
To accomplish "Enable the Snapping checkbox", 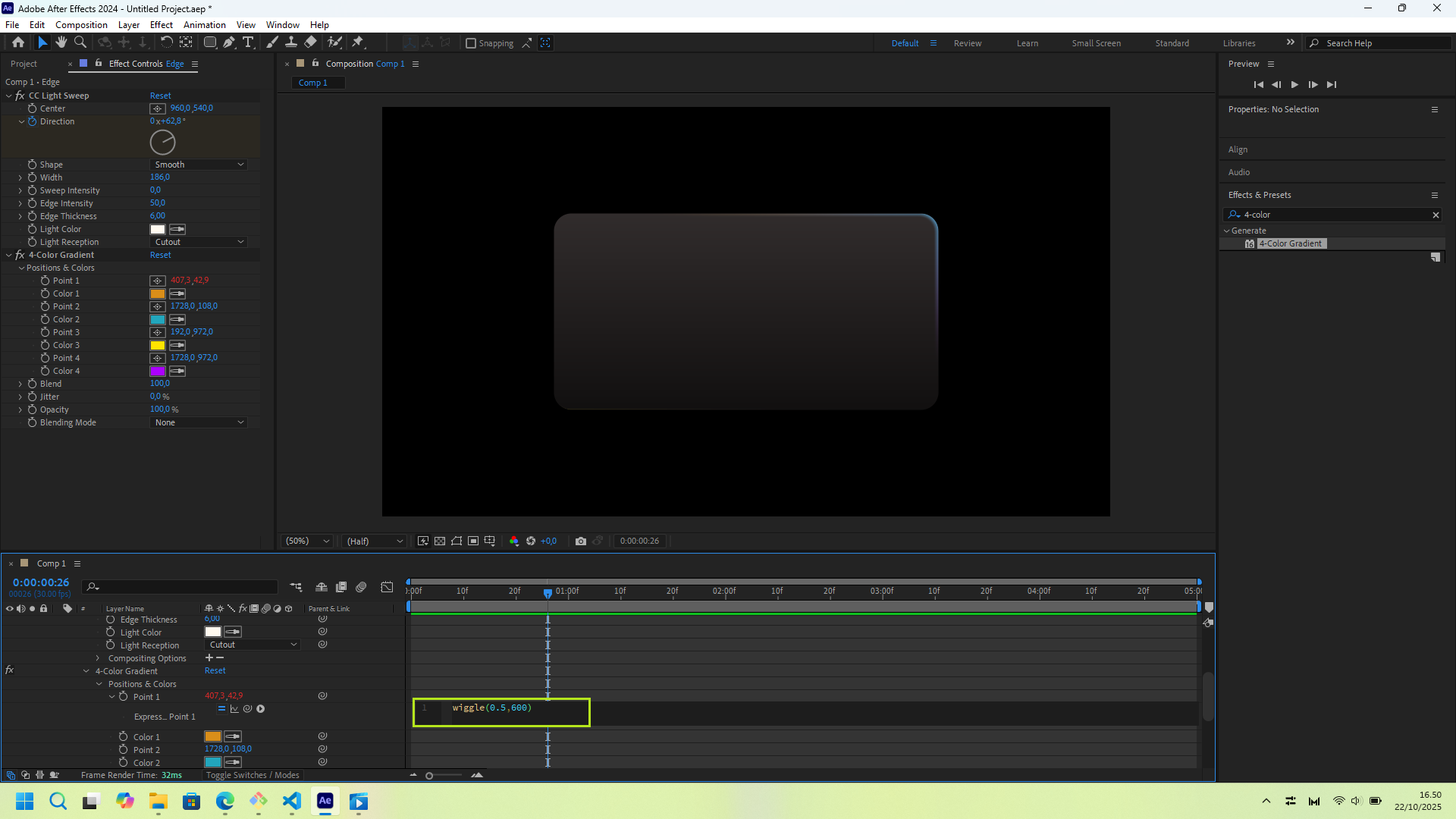I will coord(471,44).
